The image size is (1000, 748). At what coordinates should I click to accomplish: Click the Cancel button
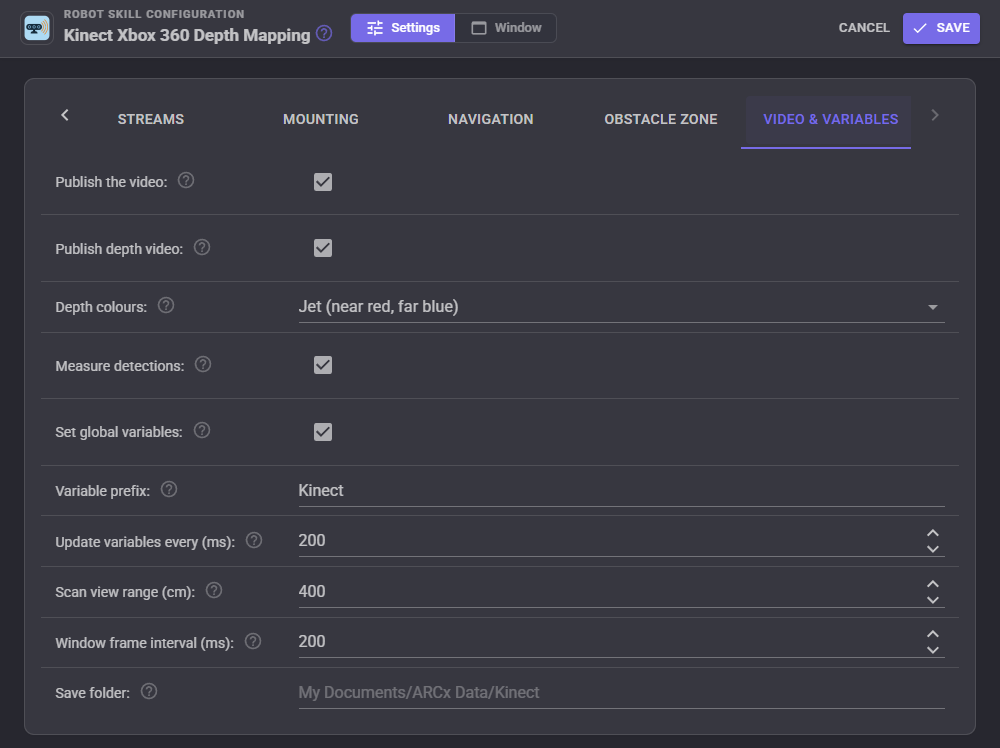[x=864, y=28]
